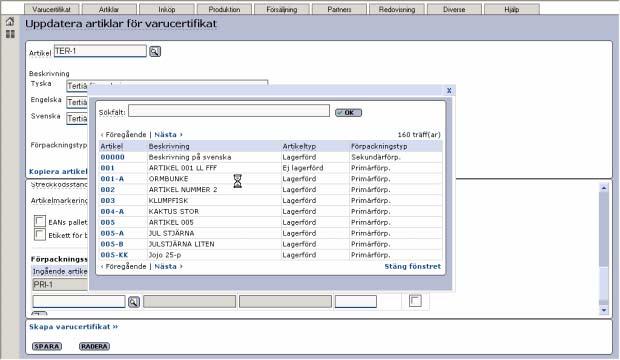The height and width of the screenshot is (360, 620).
Task: Open the Hjälp menu
Action: [512, 9]
